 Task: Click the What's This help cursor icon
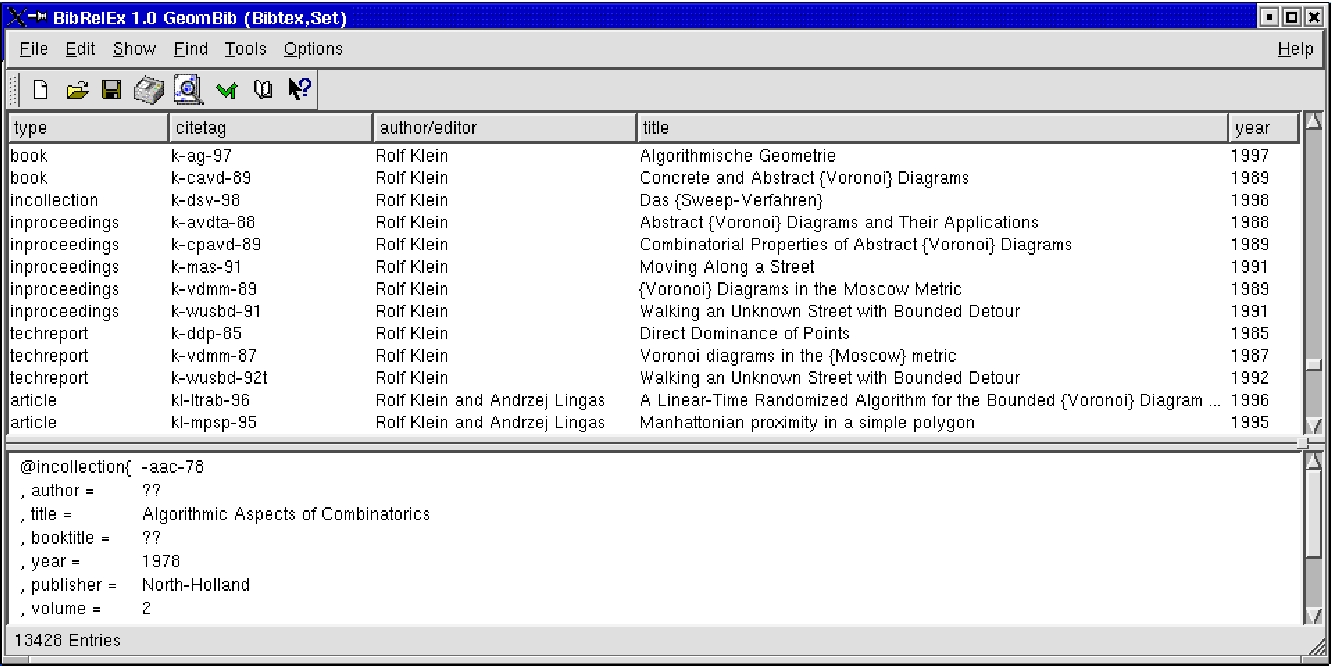click(298, 90)
